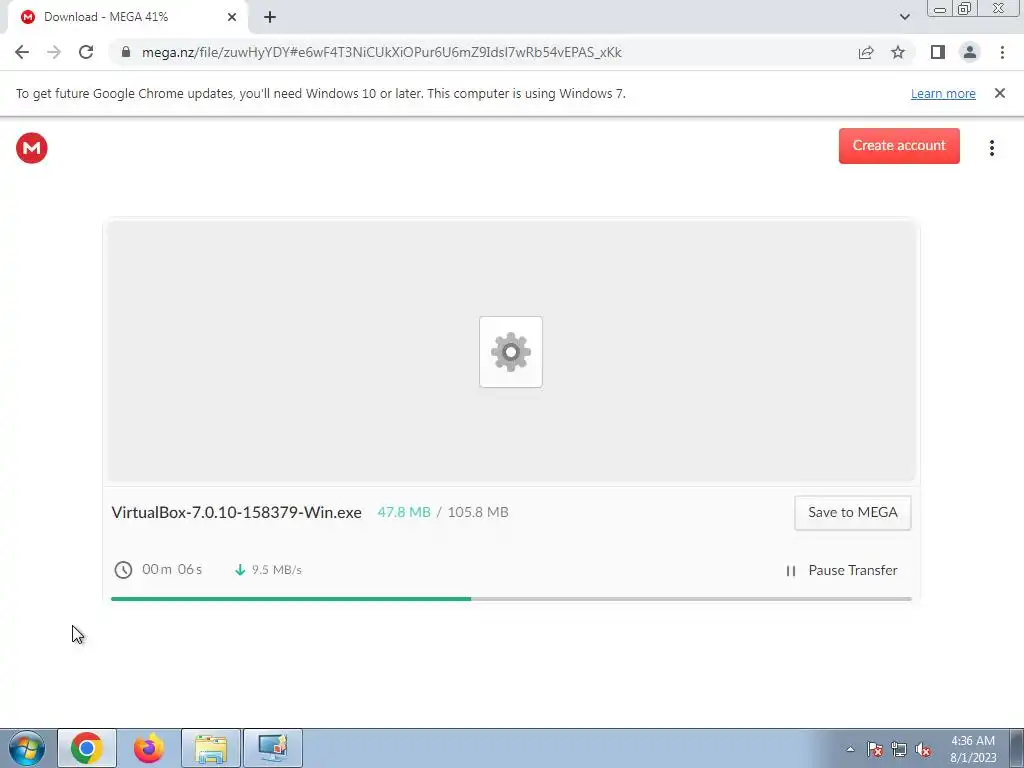The width and height of the screenshot is (1024, 768).
Task: Dismiss the Chrome update info bar
Action: tap(999, 93)
